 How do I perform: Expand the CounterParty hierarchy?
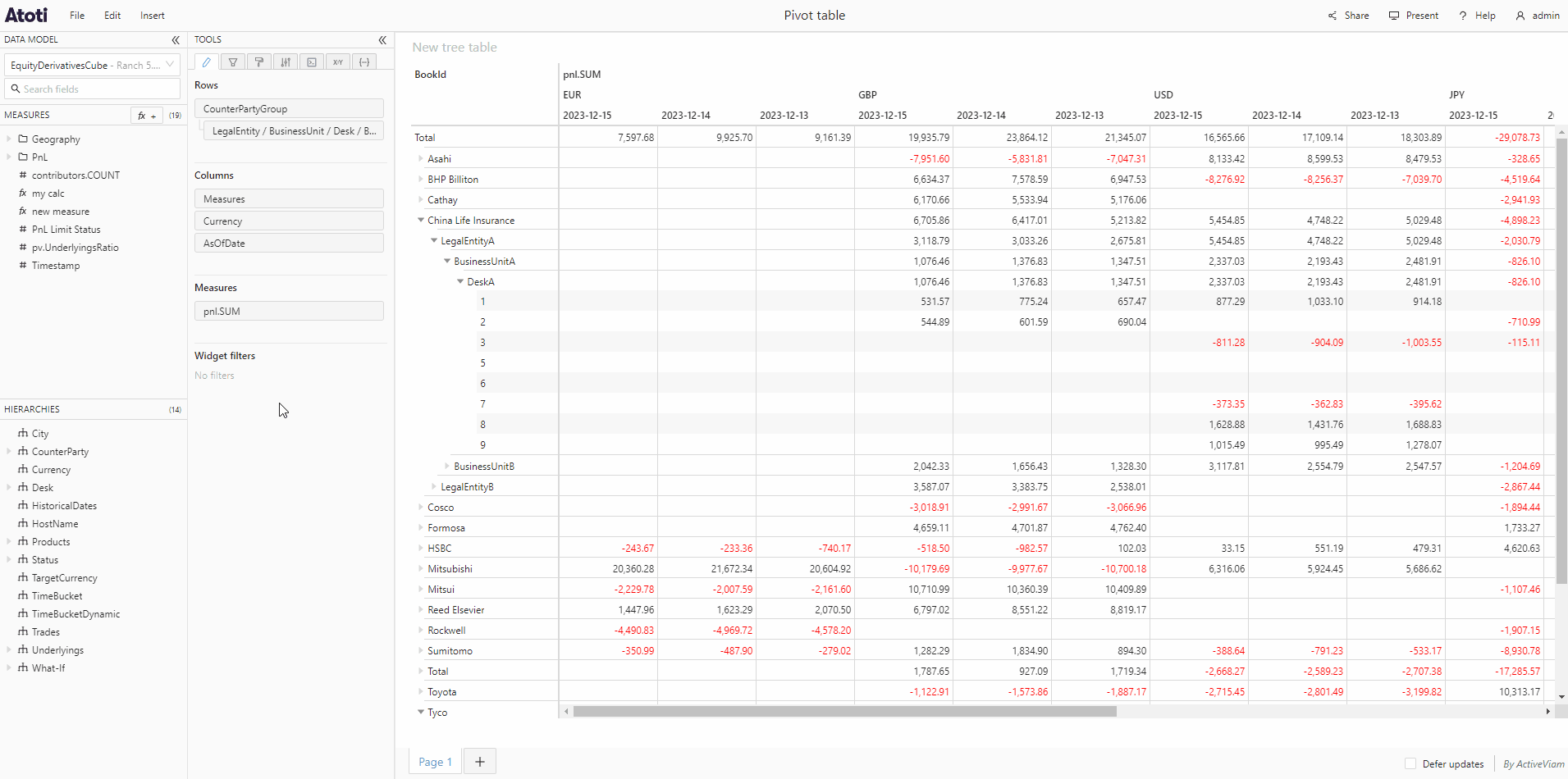tap(9, 451)
